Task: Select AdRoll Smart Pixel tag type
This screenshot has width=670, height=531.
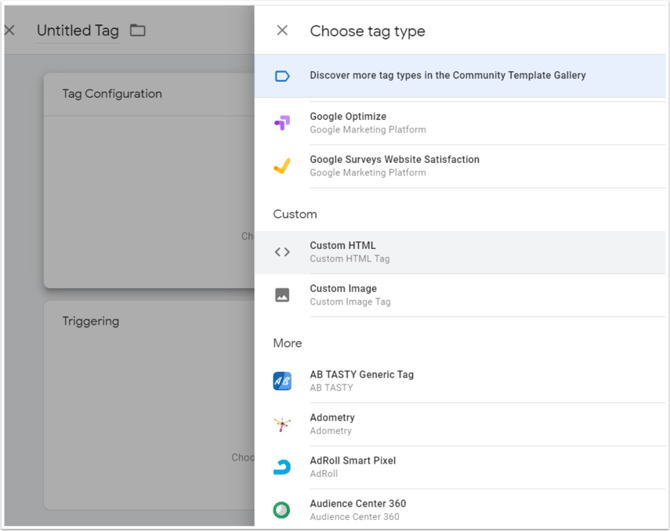Action: (460, 467)
